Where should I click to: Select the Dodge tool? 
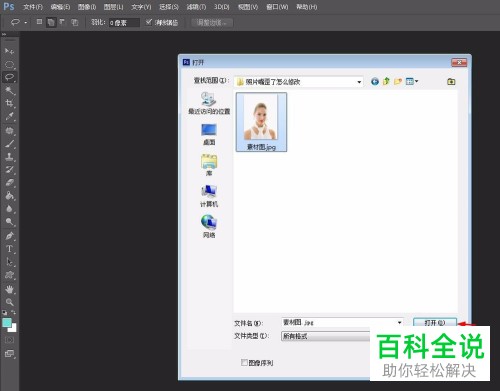[9, 222]
